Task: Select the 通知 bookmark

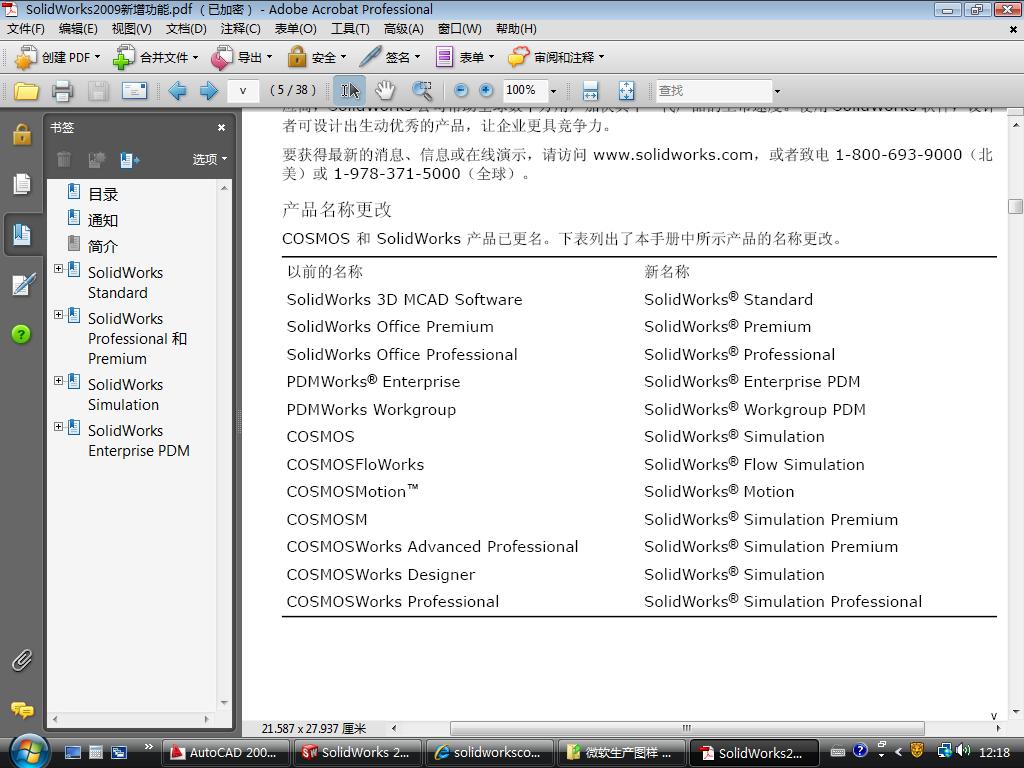Action: [x=103, y=220]
